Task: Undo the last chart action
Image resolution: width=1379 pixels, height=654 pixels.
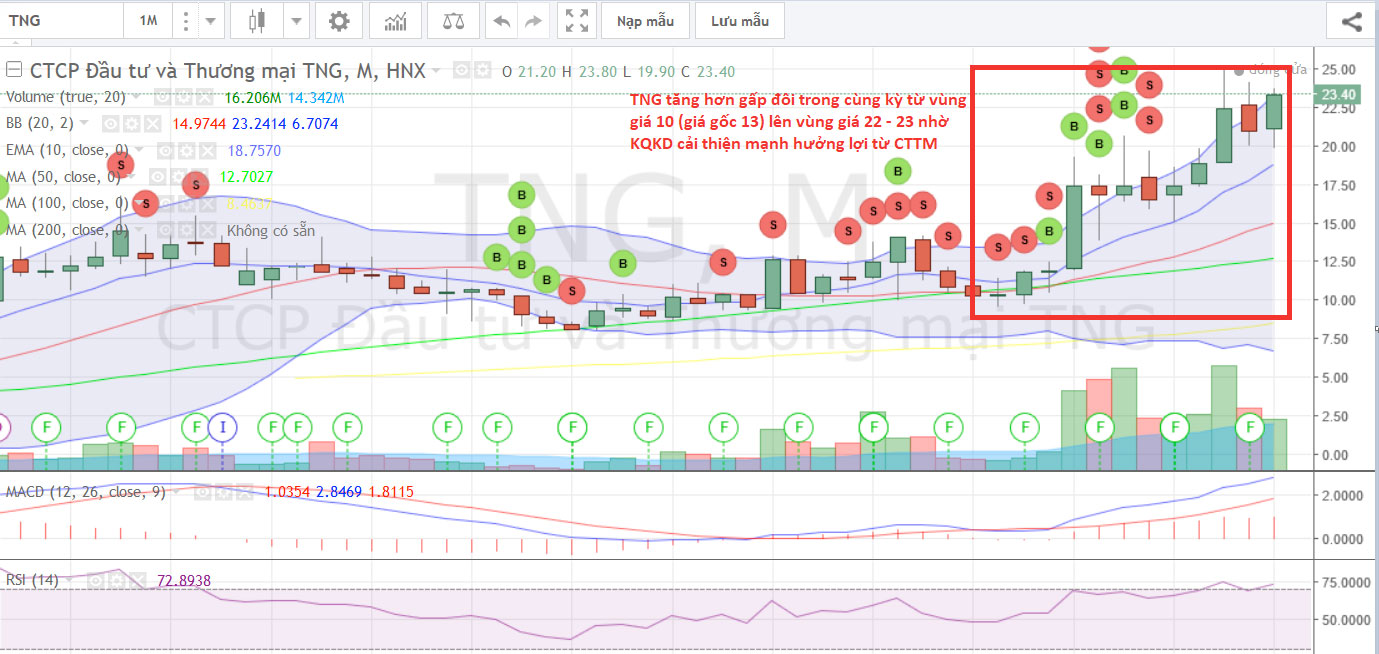Action: pos(502,20)
